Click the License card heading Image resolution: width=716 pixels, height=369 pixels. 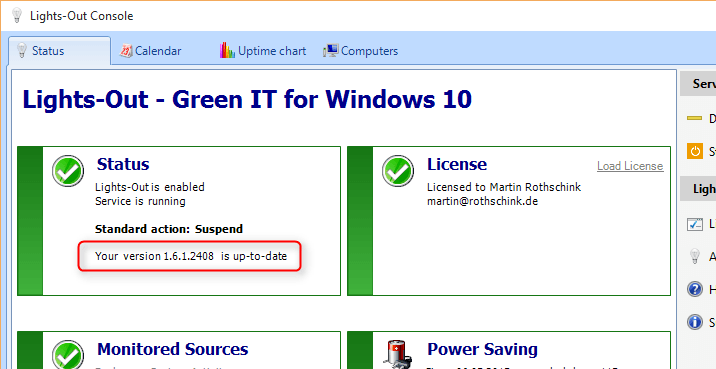[x=457, y=164]
